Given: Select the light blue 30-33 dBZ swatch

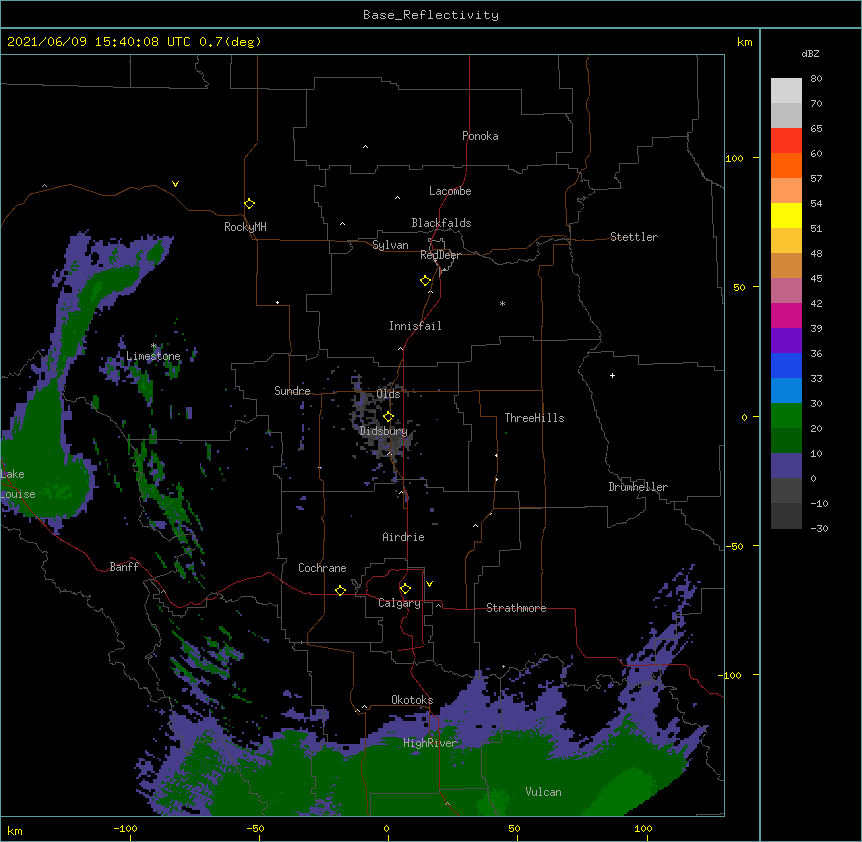Looking at the screenshot, I should 786,390.
